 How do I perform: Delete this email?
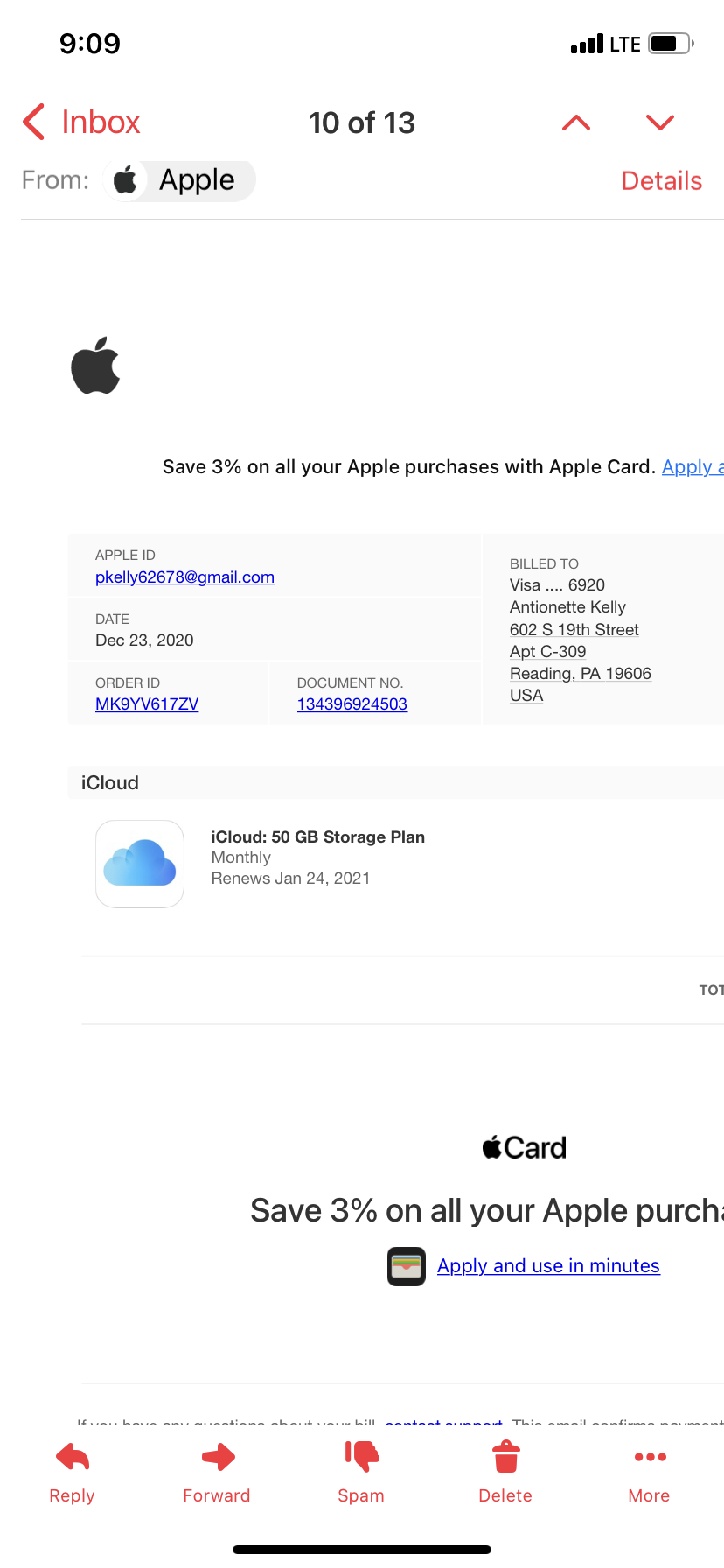(x=505, y=1473)
